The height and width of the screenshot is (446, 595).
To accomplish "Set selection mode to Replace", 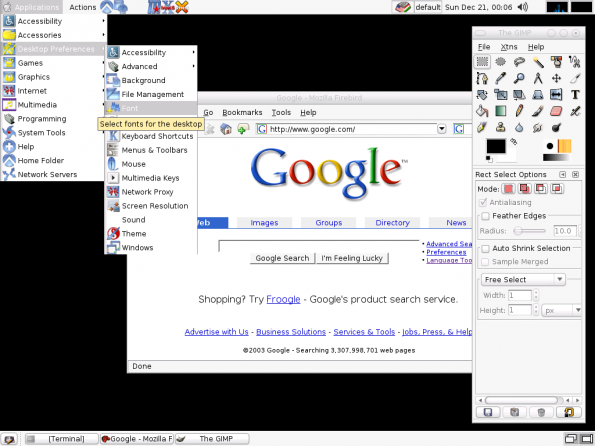I will point(508,189).
